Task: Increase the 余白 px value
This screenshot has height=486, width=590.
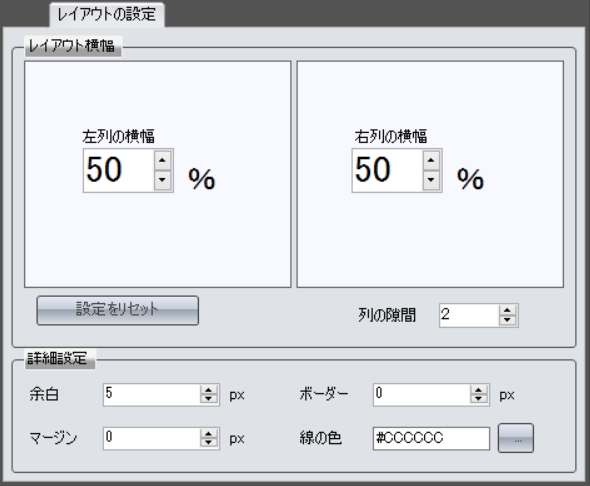Action: point(208,390)
